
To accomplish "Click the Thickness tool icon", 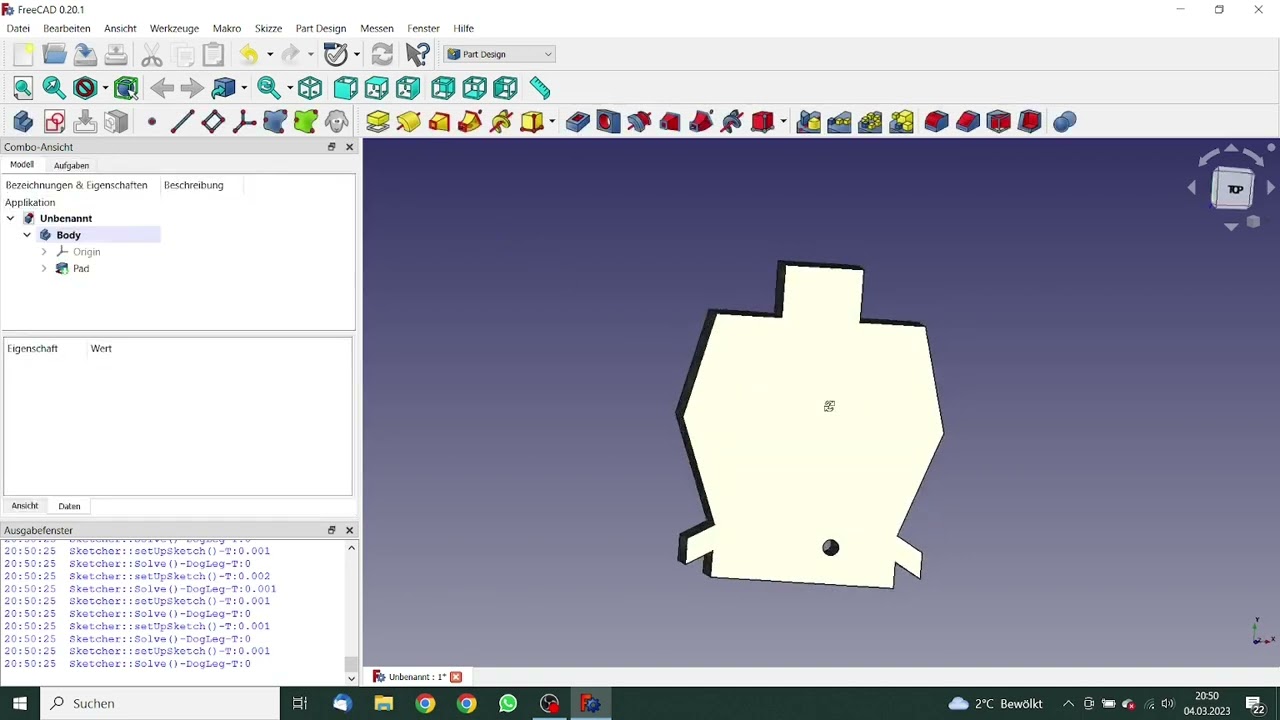I will 1030,122.
